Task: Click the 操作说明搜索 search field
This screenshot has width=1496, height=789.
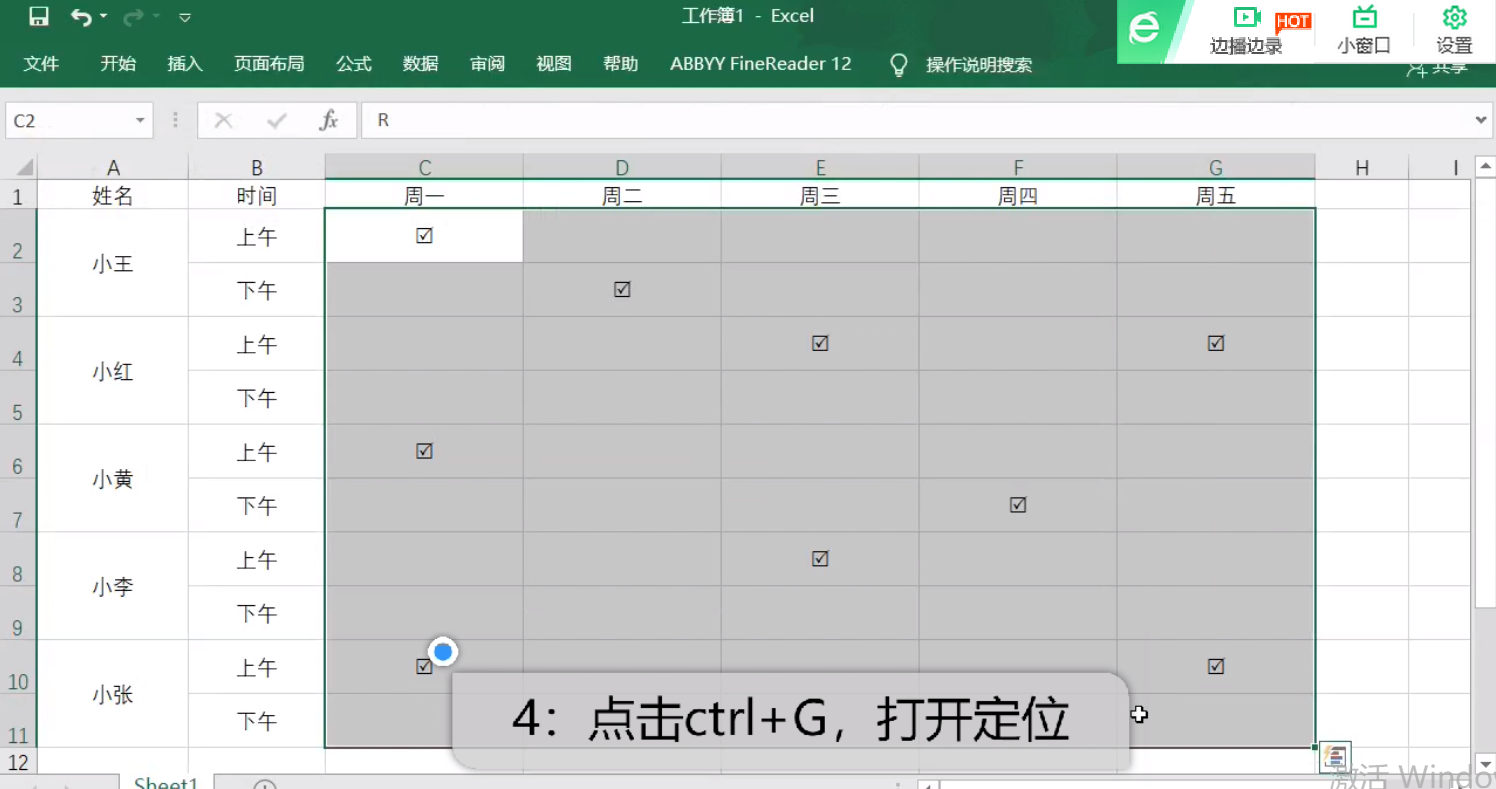Action: 979,65
